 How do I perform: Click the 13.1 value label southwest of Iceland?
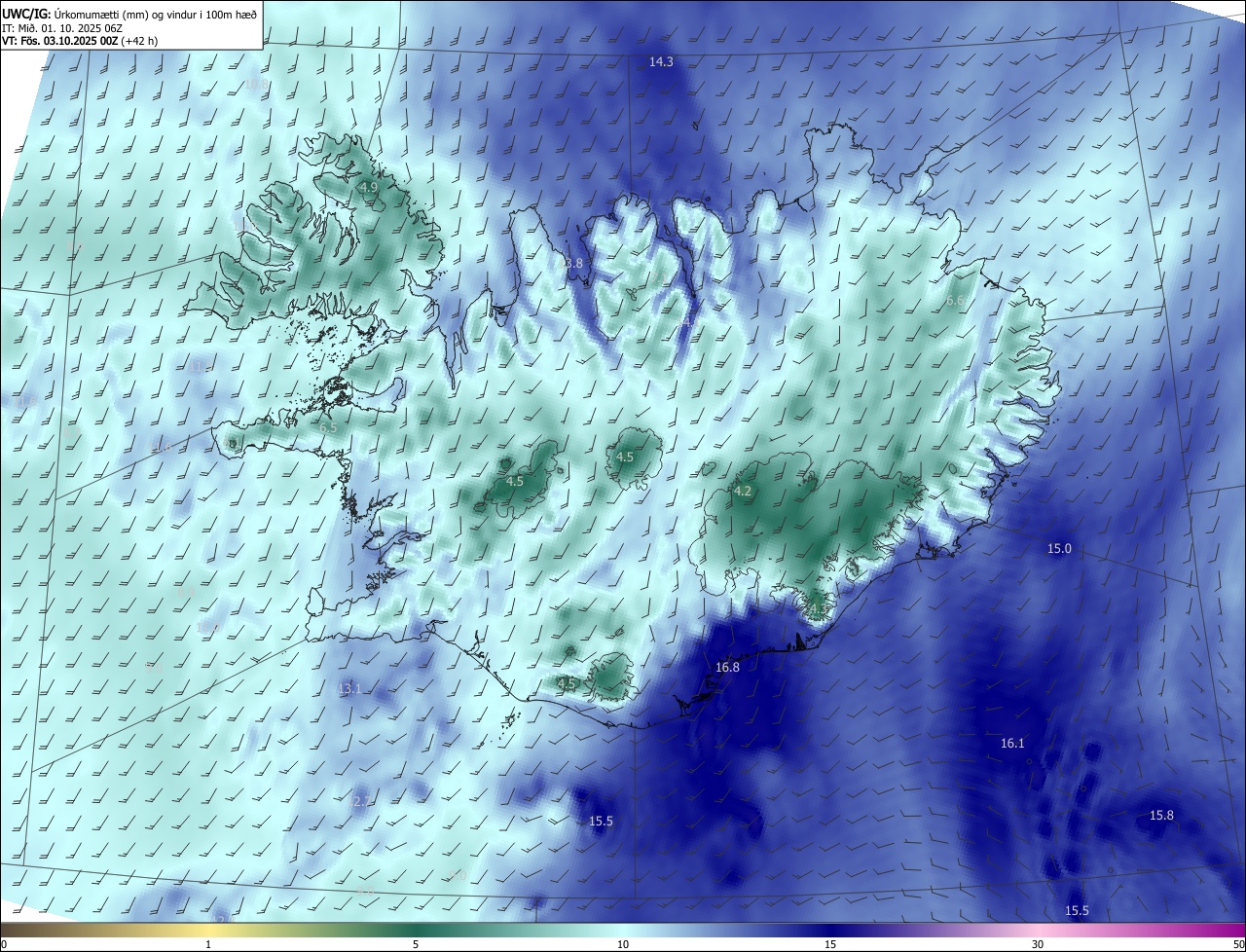[349, 689]
